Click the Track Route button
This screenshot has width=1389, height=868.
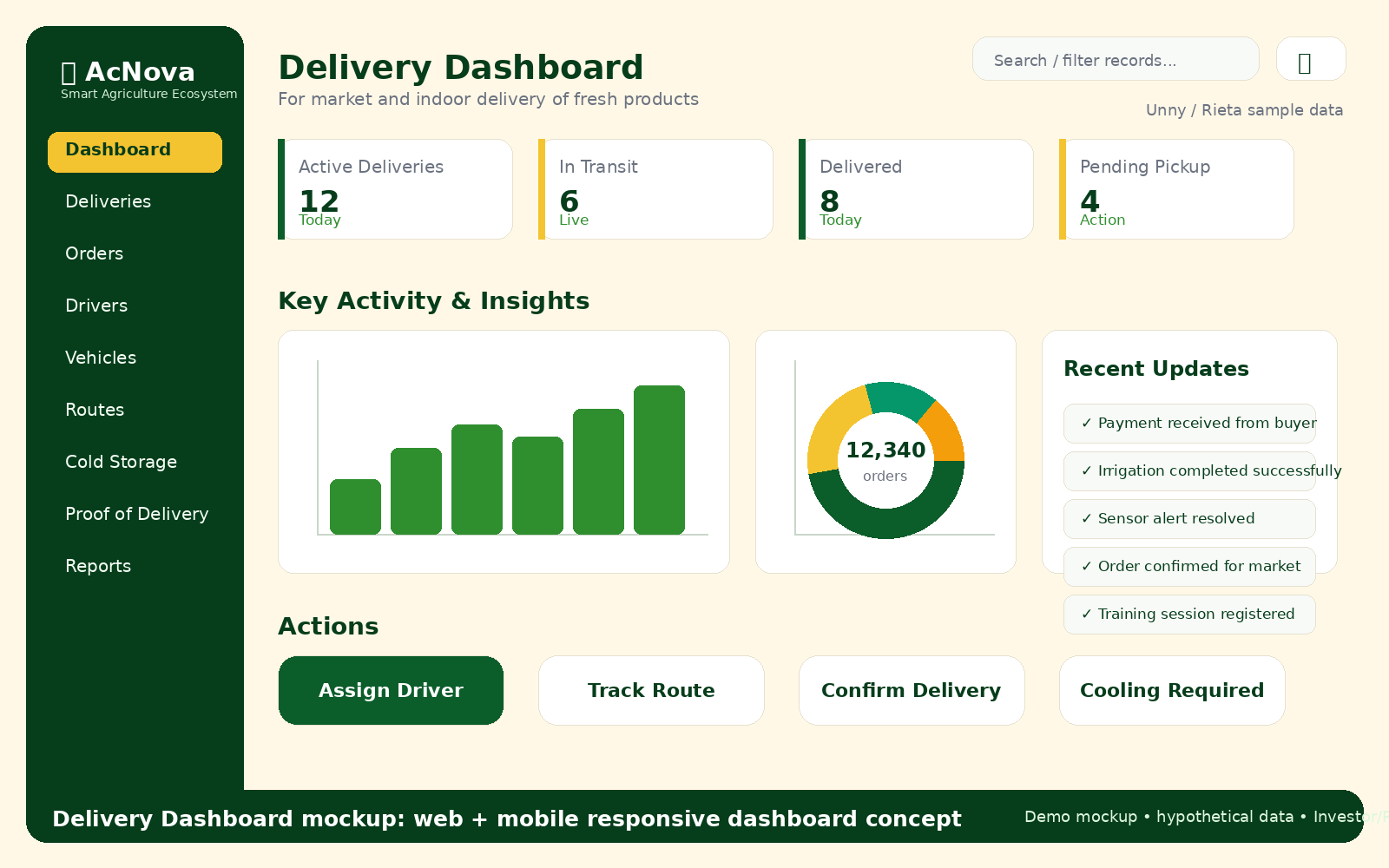coord(651,690)
